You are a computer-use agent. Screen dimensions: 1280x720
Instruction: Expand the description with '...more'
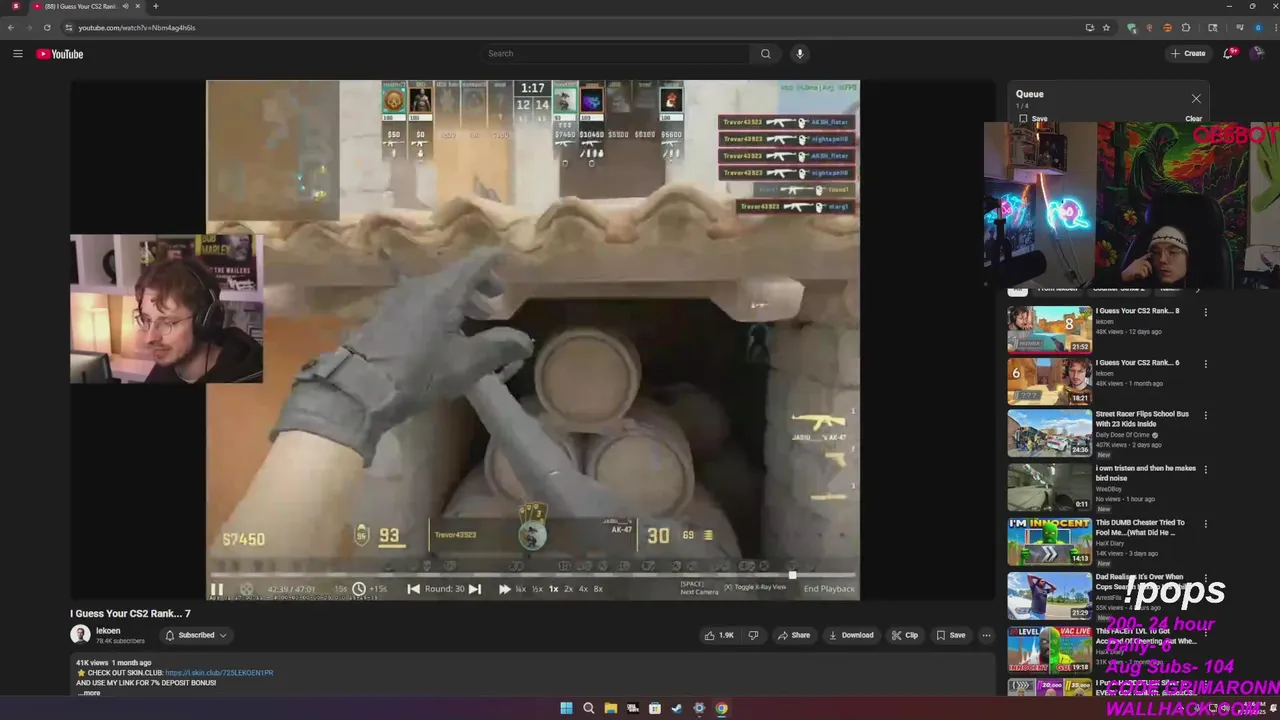(x=89, y=693)
